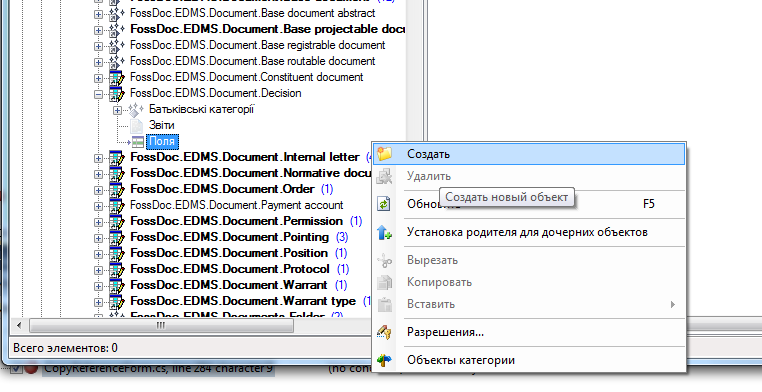Click the Звіти report page icon

[137, 126]
